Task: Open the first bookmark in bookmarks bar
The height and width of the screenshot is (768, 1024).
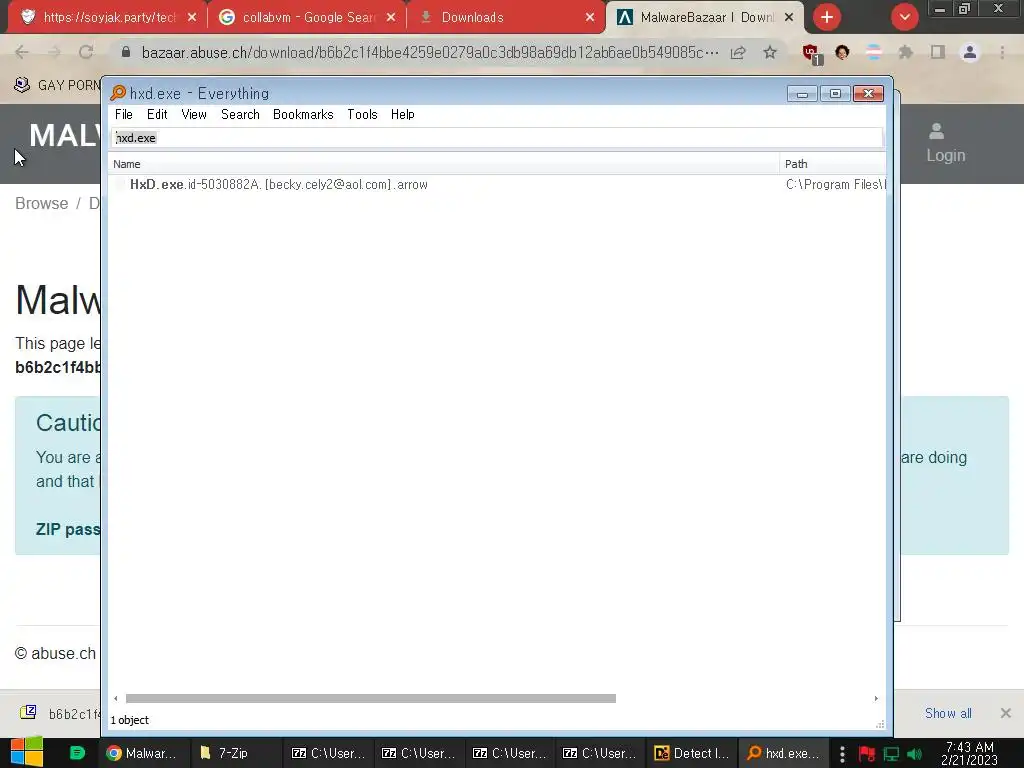Action: (57, 85)
